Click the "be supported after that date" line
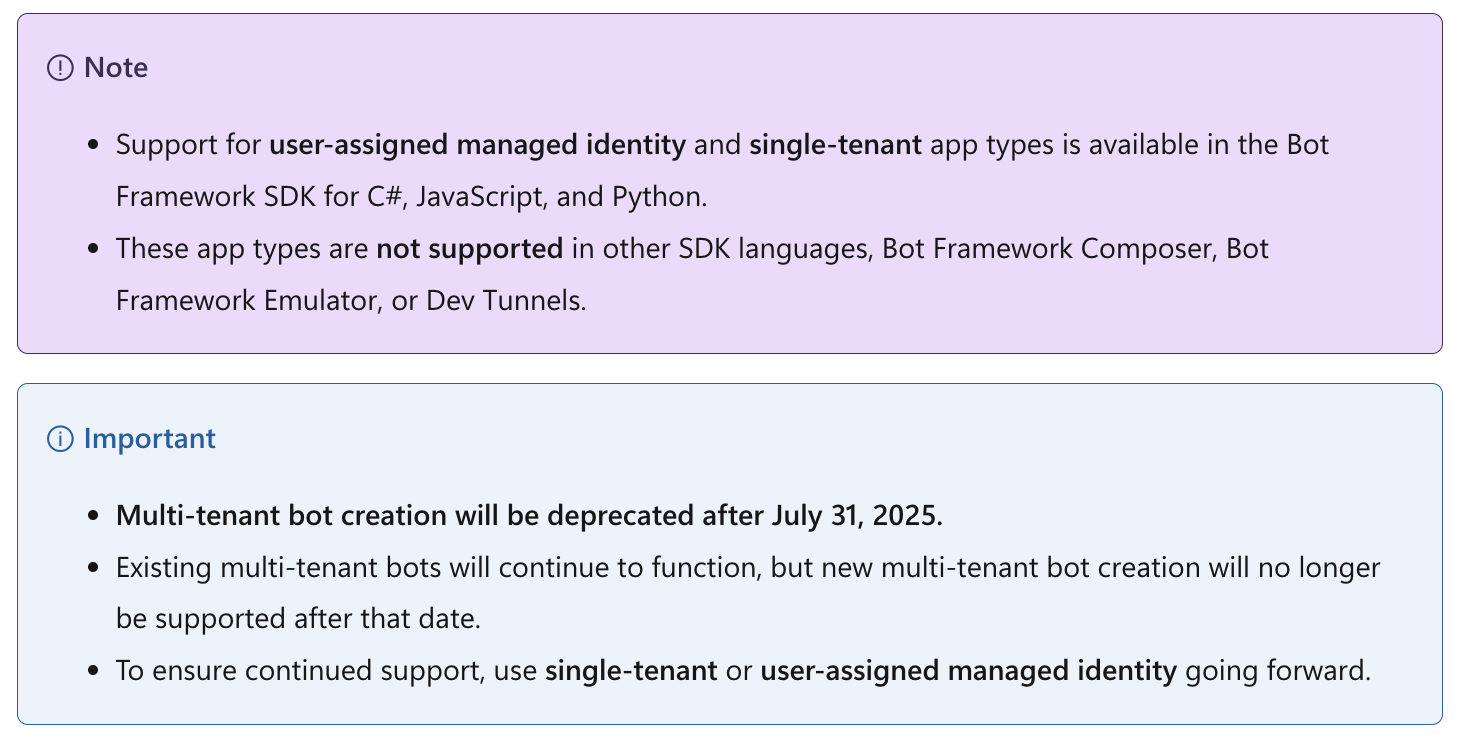Viewport: 1468px width, 746px height. coord(299,619)
